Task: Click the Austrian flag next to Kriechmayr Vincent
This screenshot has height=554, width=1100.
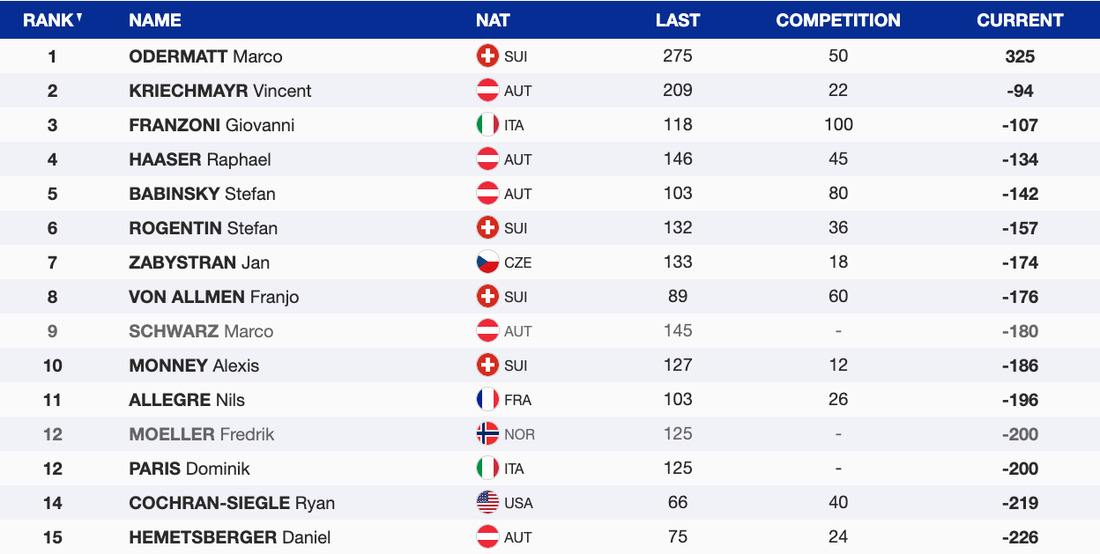Action: (488, 91)
